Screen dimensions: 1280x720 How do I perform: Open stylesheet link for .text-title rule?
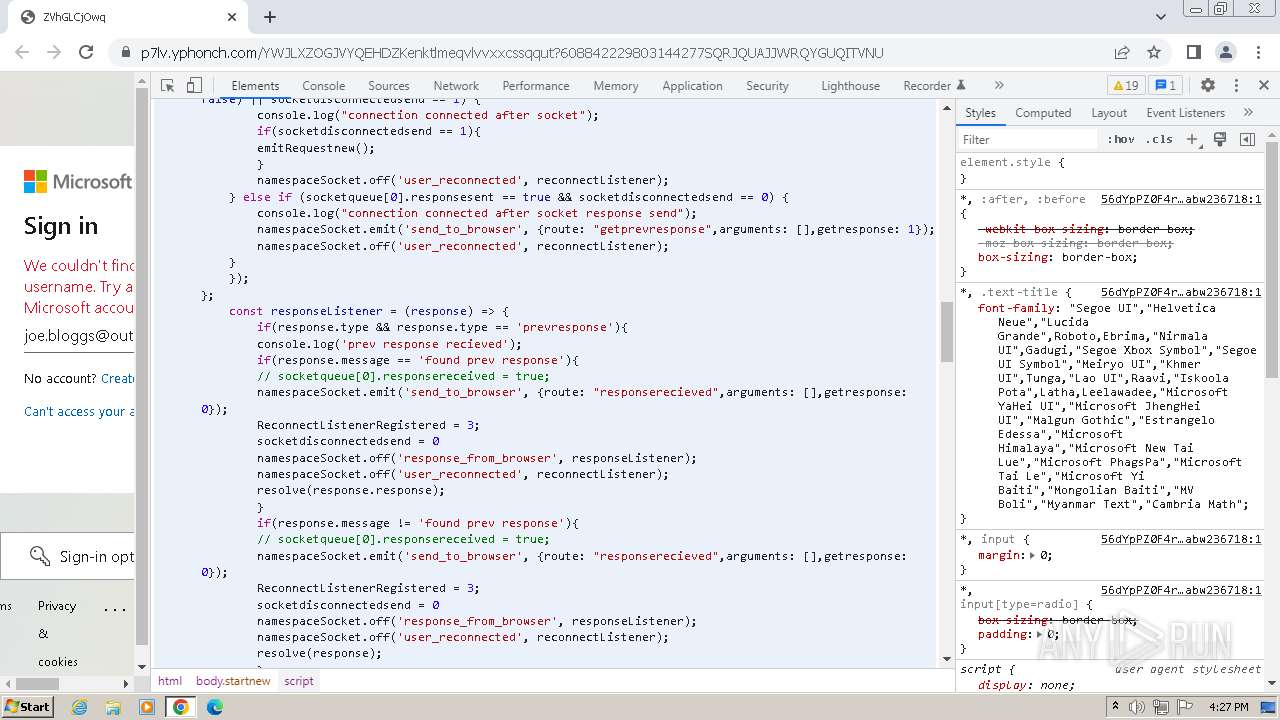tap(1181, 292)
